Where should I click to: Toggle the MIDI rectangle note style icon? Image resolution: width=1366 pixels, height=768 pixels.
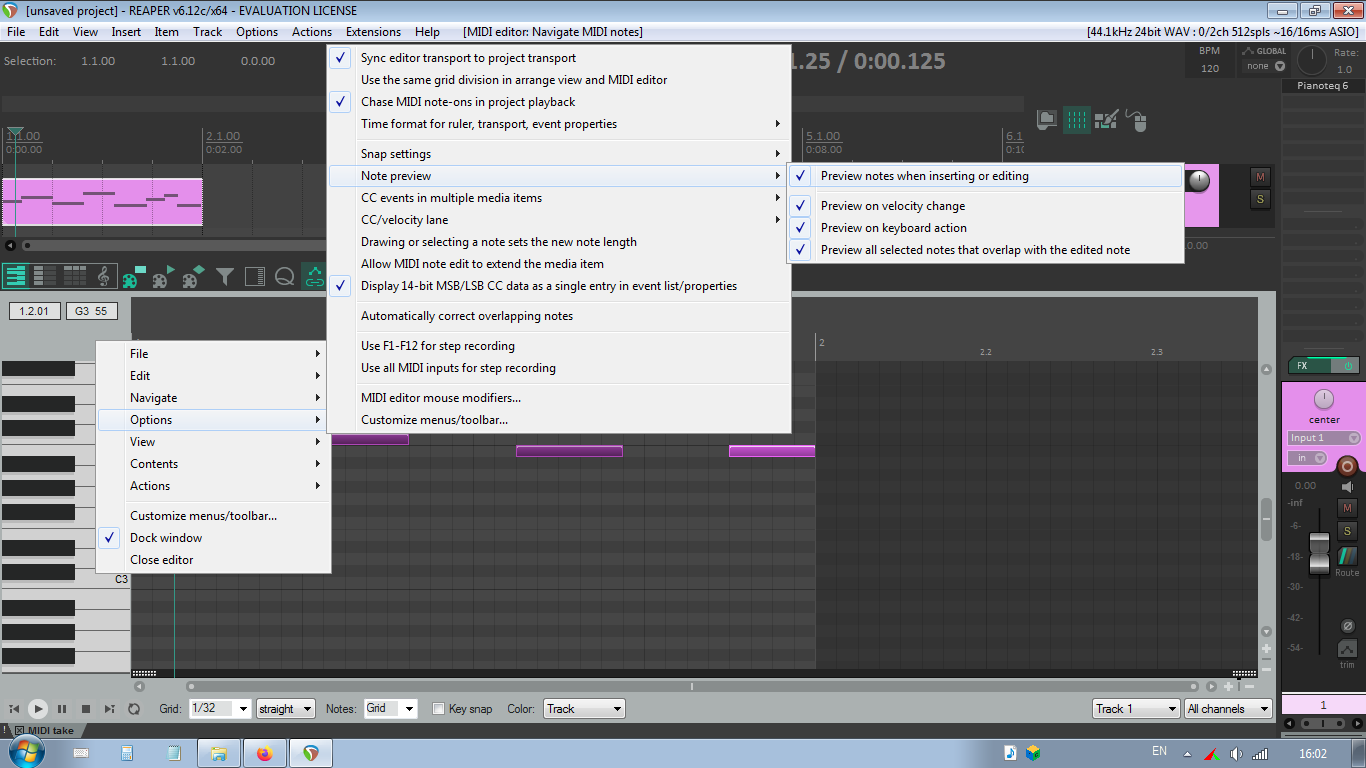pyautogui.click(x=134, y=277)
